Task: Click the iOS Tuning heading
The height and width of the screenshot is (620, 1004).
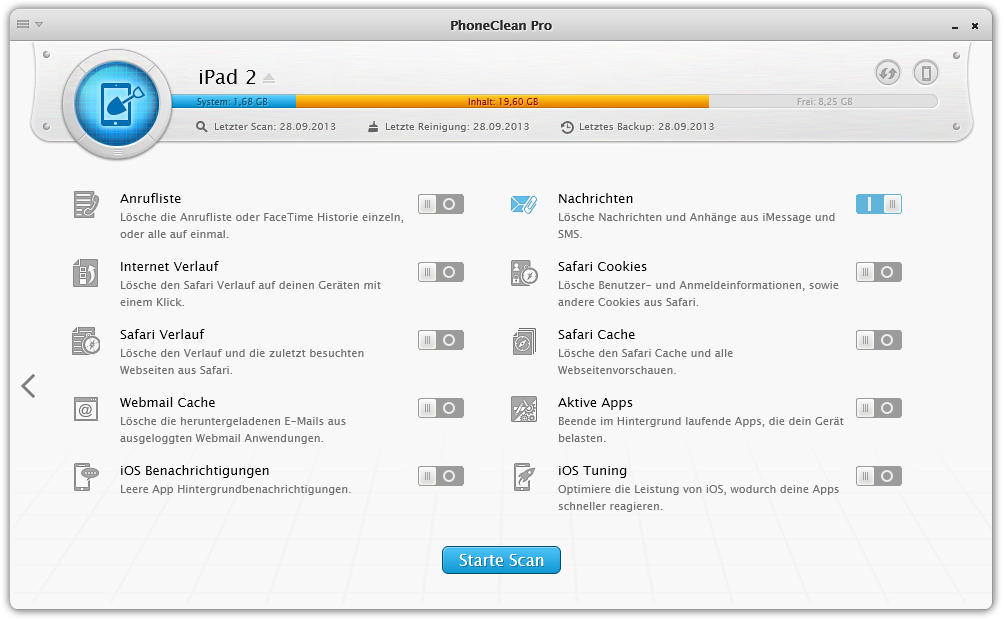Action: [x=592, y=470]
